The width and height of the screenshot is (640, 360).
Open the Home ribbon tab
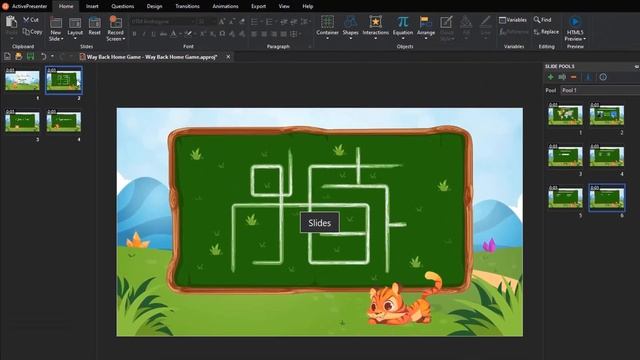(66, 6)
